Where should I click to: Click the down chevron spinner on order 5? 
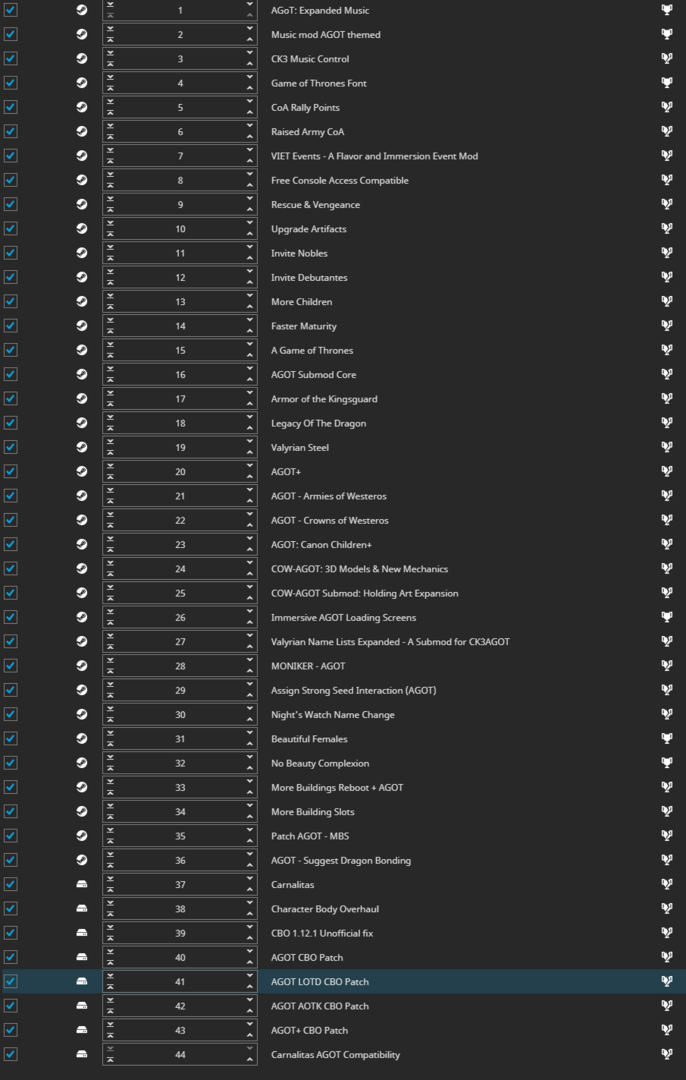[249, 102]
